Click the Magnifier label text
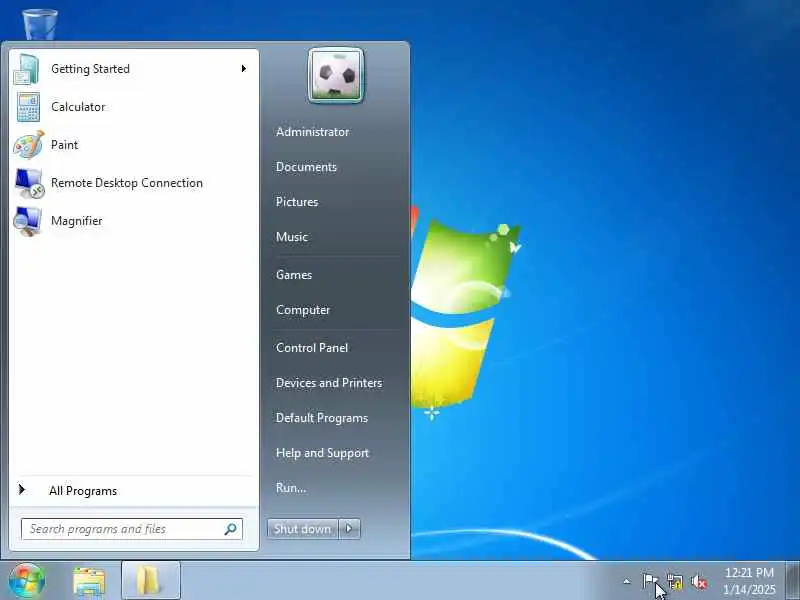This screenshot has width=800, height=600. click(x=77, y=221)
